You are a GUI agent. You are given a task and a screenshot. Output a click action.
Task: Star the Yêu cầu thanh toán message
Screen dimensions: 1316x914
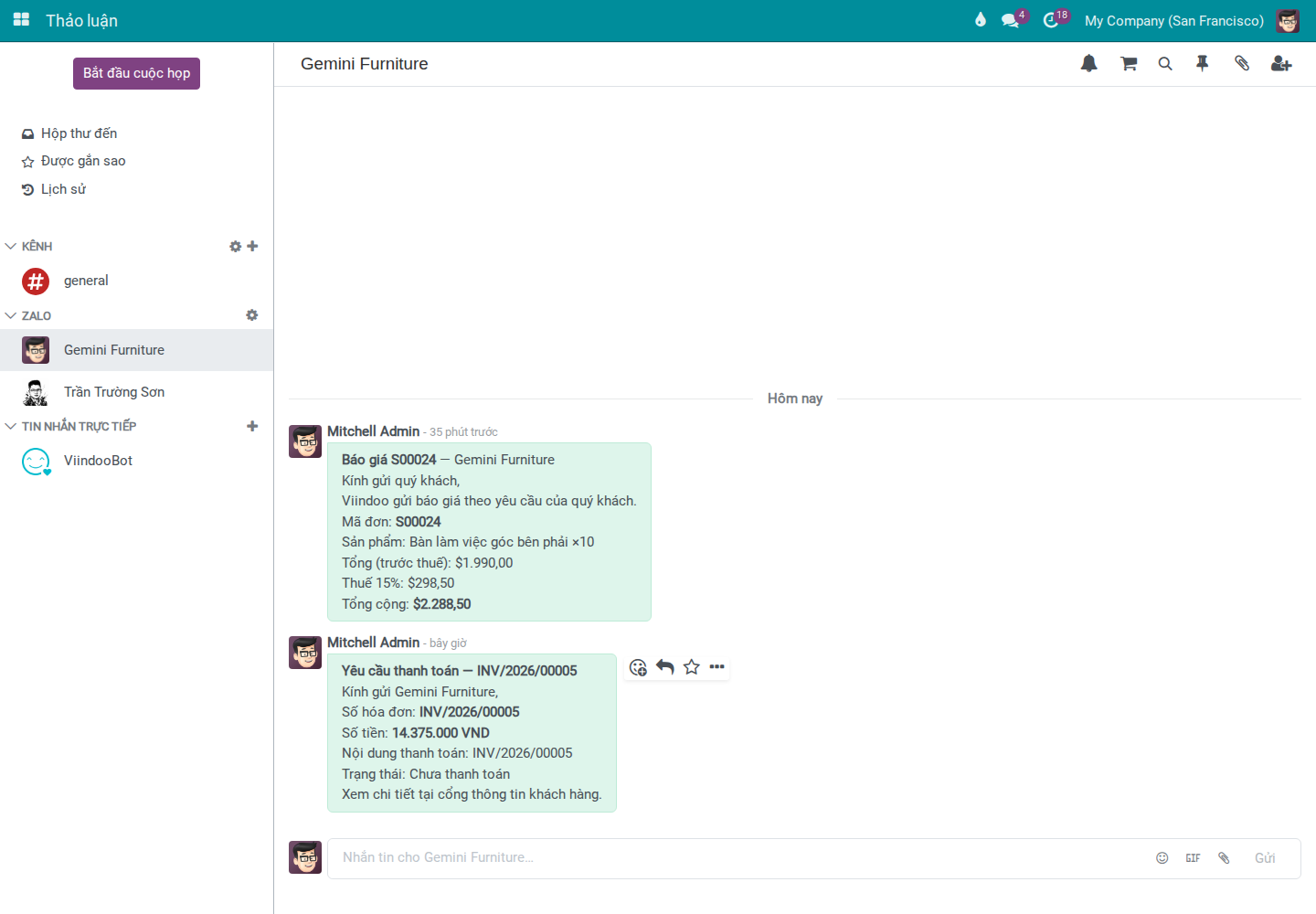pos(692,667)
